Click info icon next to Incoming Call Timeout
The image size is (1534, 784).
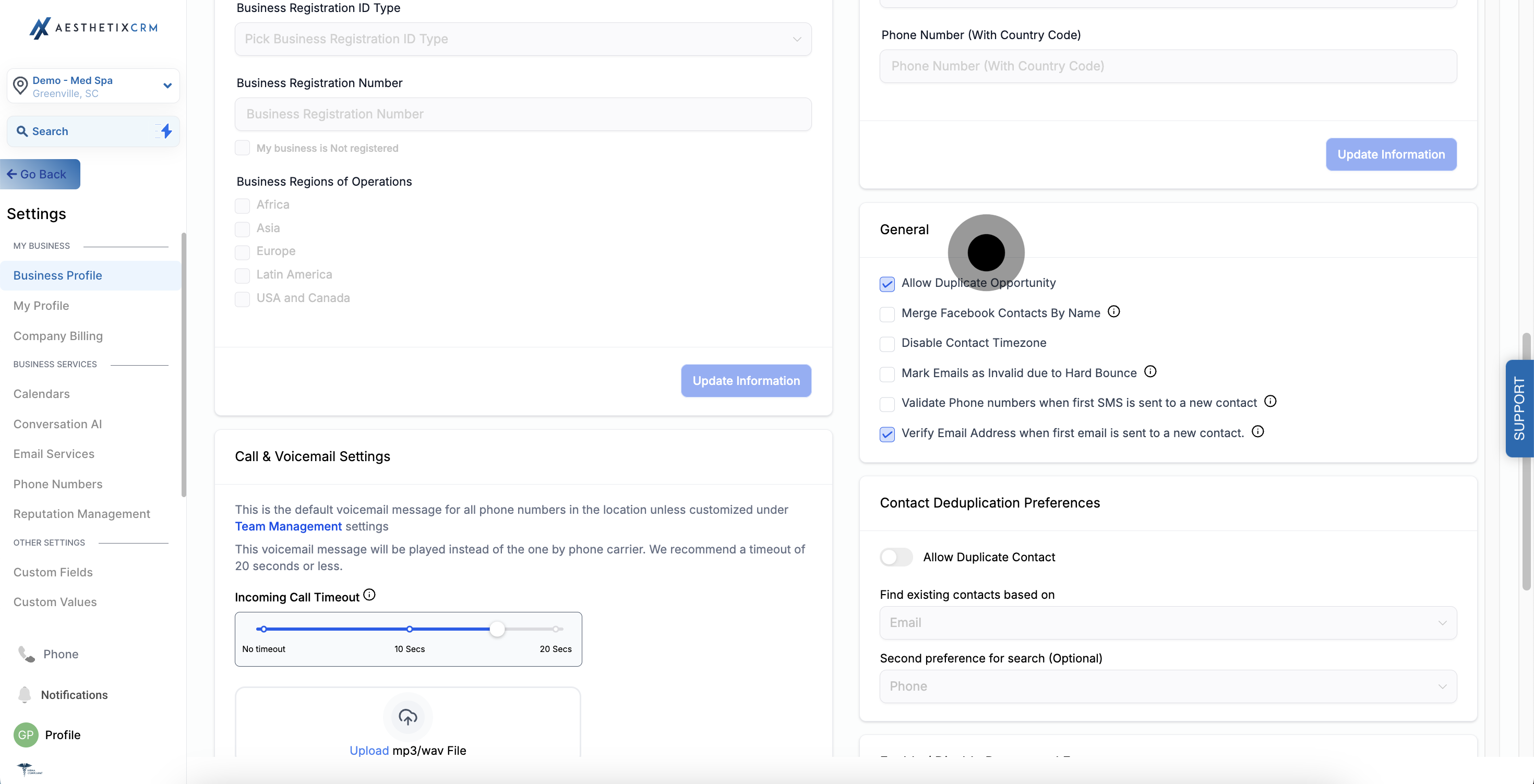tap(369, 595)
